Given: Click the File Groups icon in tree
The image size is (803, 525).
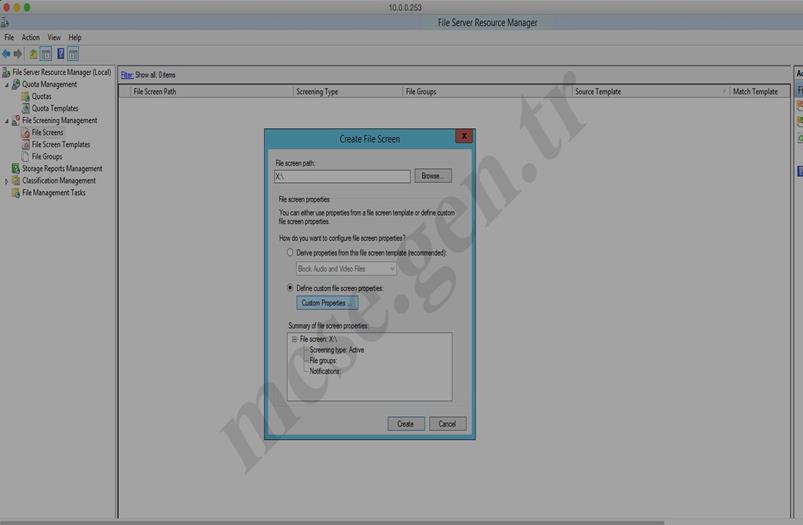Looking at the screenshot, I should click(x=26, y=157).
